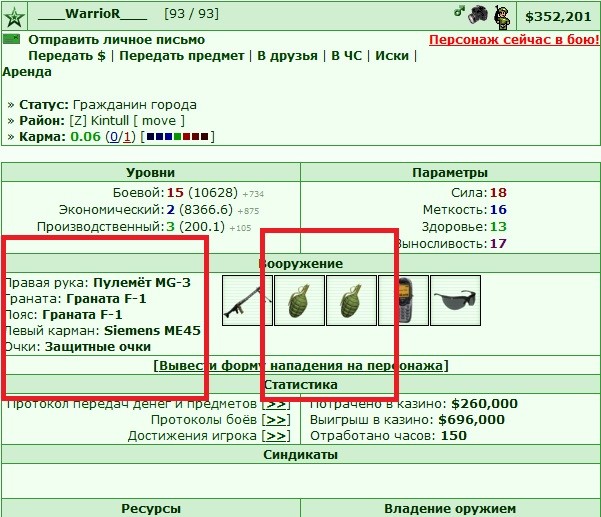
Task: Click the male gender symbol icon
Action: point(459,11)
